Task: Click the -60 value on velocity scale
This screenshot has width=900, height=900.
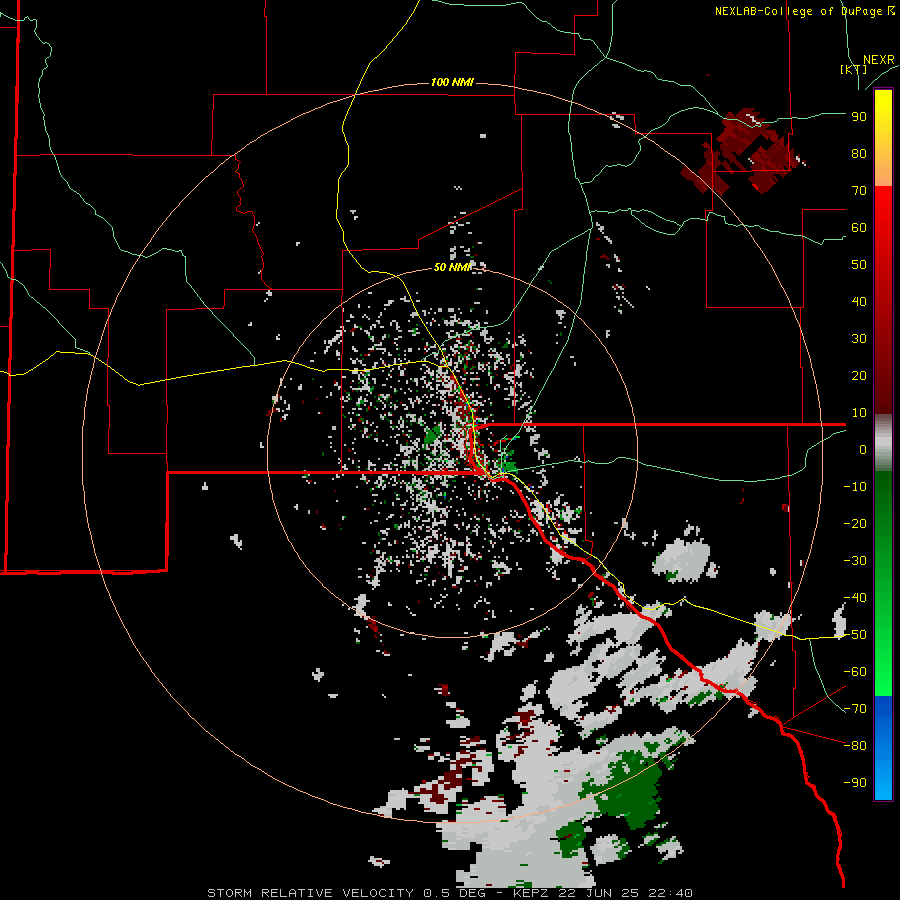Action: 855,672
